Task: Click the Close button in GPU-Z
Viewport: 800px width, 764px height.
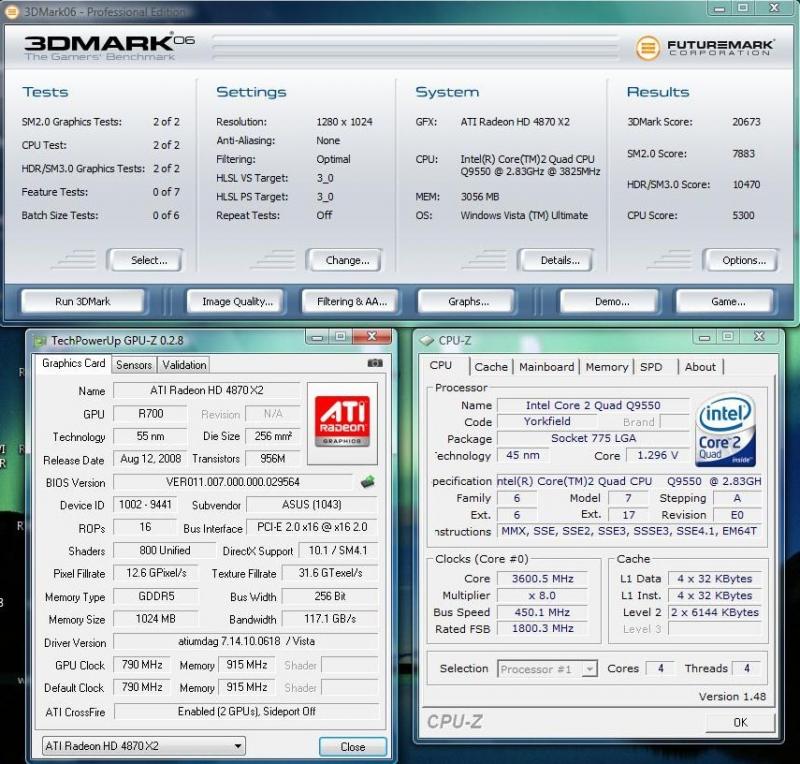Action: click(353, 747)
